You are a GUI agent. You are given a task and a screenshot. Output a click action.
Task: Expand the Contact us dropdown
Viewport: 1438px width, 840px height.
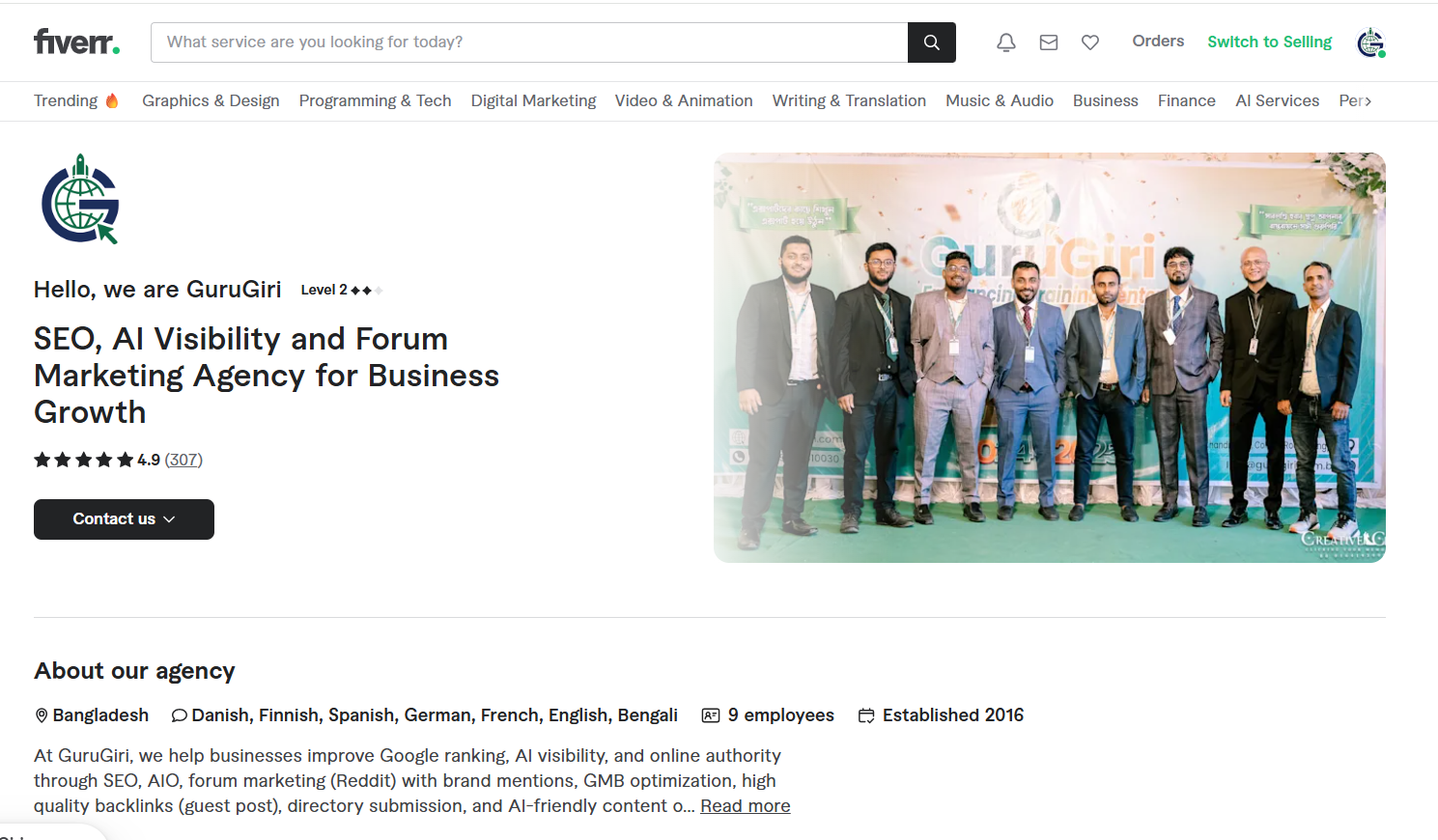[x=124, y=519]
